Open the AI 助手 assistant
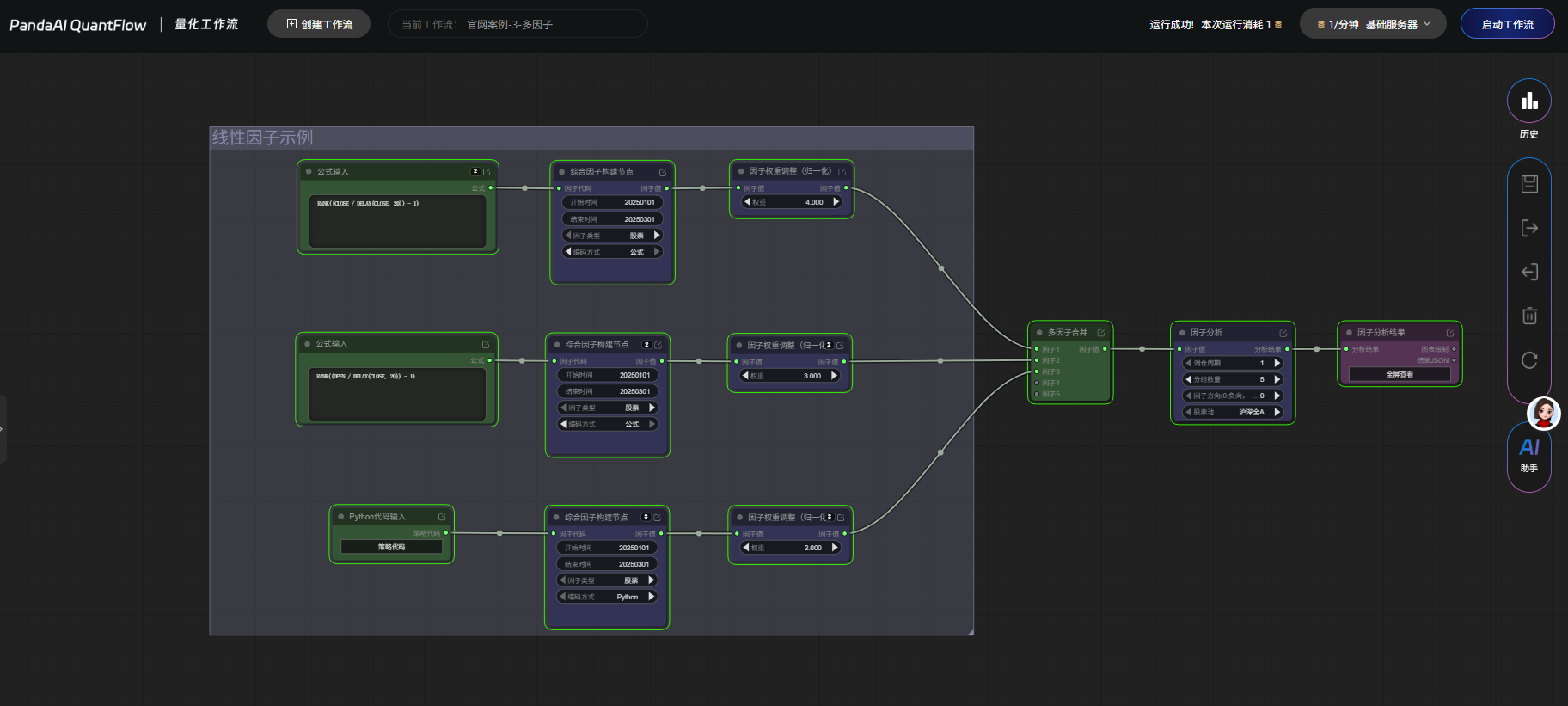 pos(1528,455)
